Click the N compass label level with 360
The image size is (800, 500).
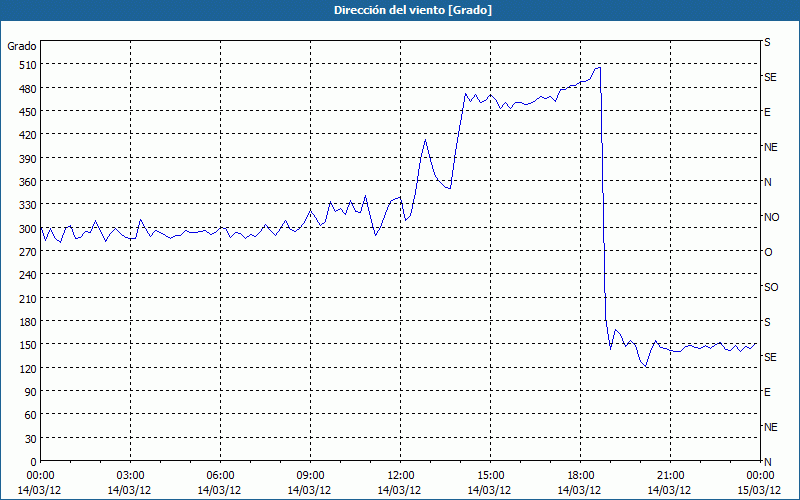click(x=768, y=182)
